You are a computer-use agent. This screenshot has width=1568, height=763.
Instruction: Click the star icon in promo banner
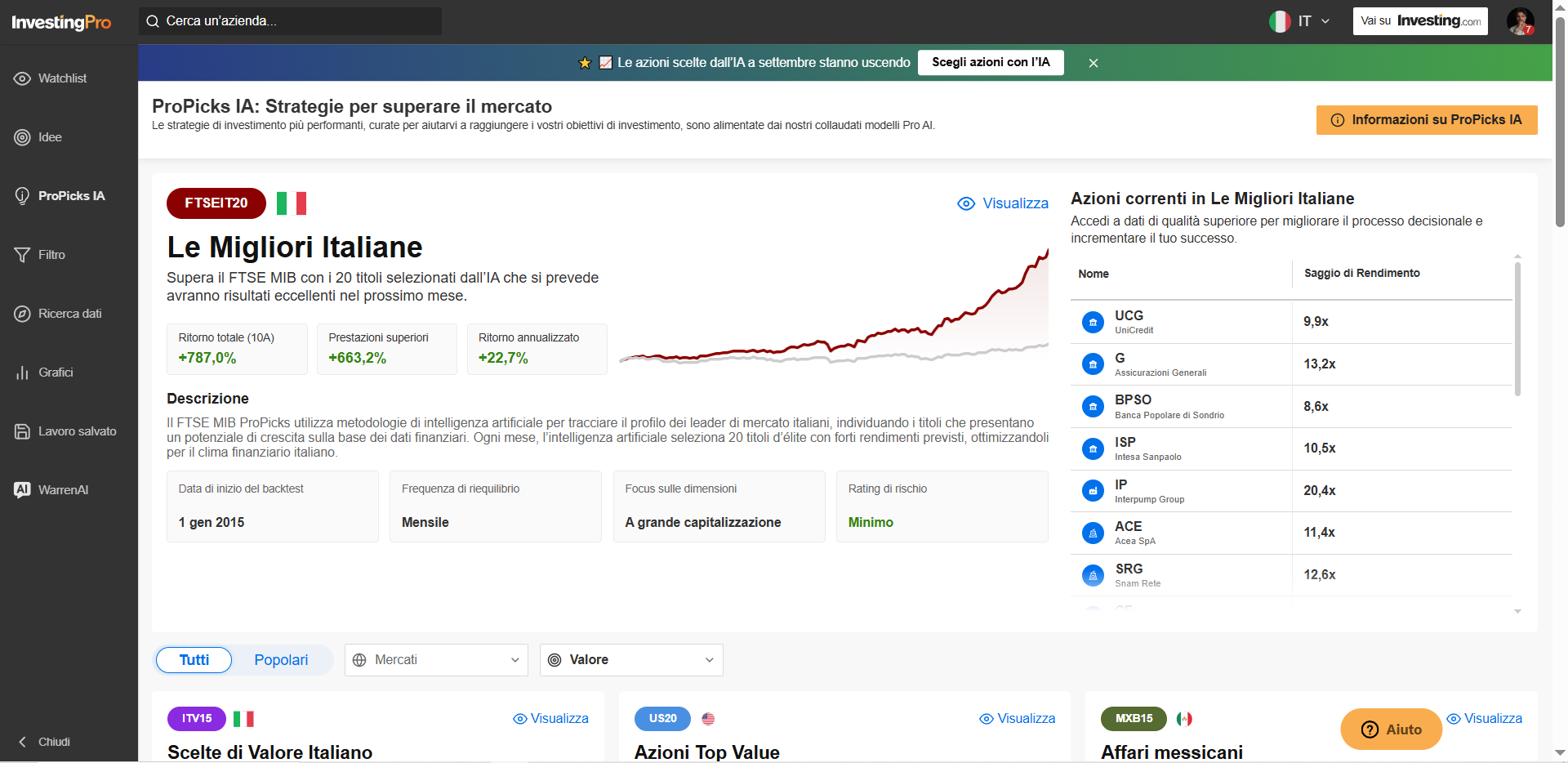click(585, 63)
